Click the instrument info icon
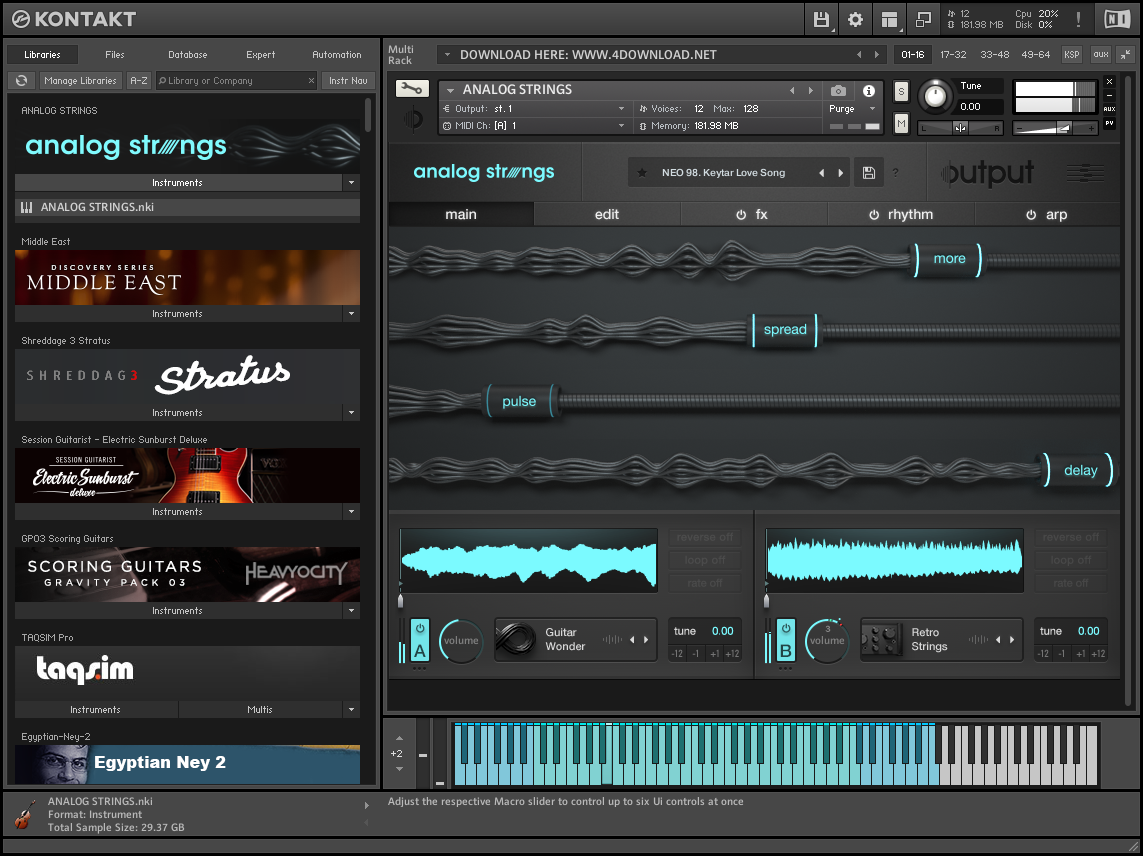This screenshot has height=856, width=1143. (869, 90)
